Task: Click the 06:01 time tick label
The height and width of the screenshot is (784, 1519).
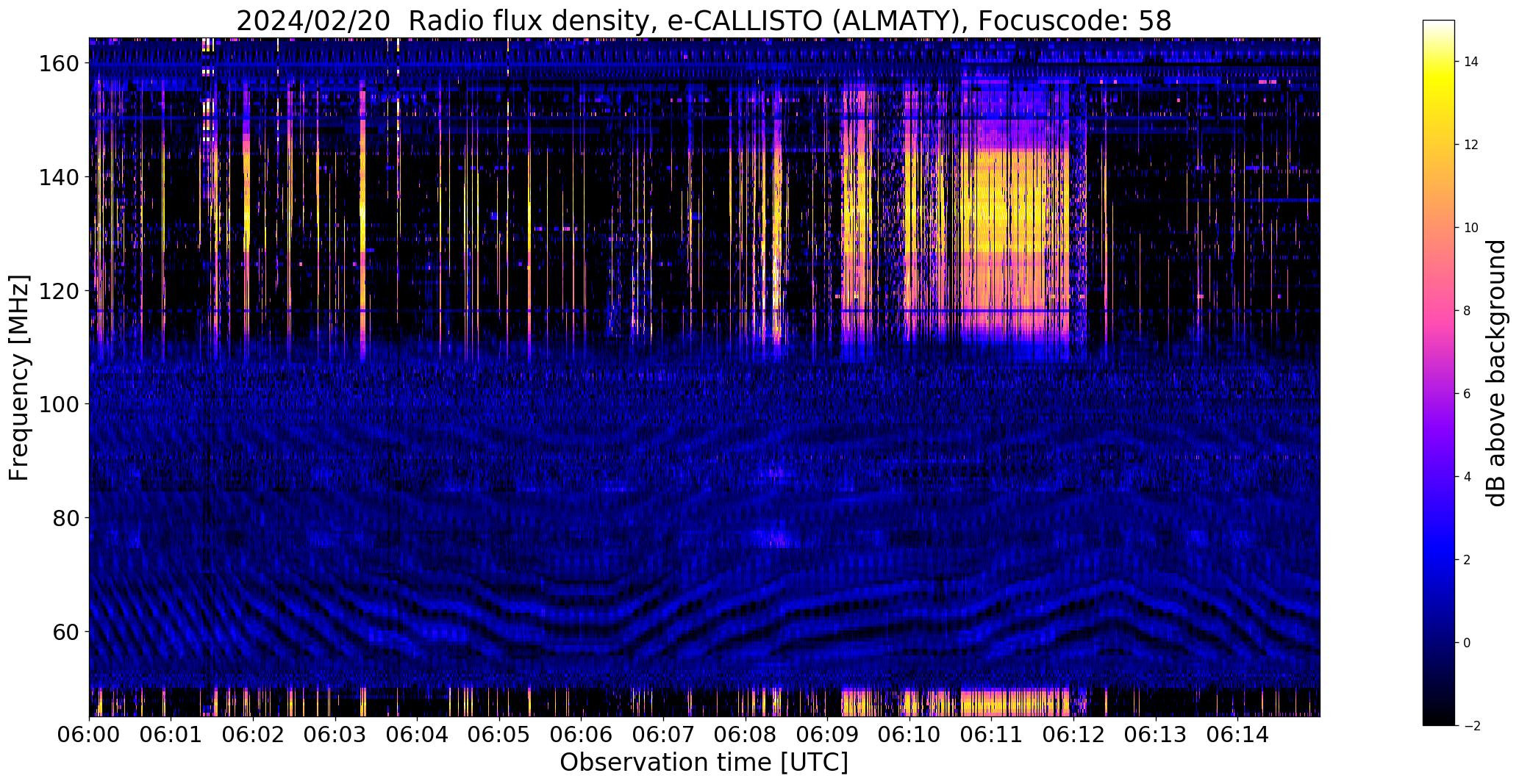Action: (171, 735)
